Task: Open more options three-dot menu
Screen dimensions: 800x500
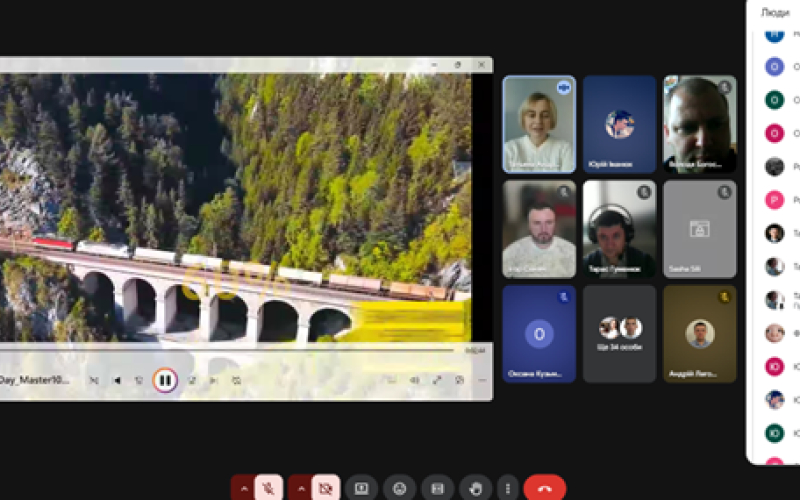Action: (x=508, y=488)
